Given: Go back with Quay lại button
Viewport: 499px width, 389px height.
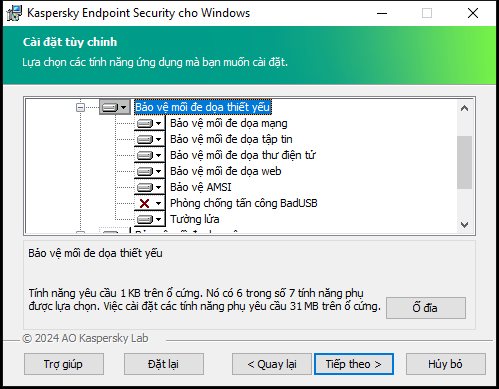Looking at the screenshot, I should (272, 364).
